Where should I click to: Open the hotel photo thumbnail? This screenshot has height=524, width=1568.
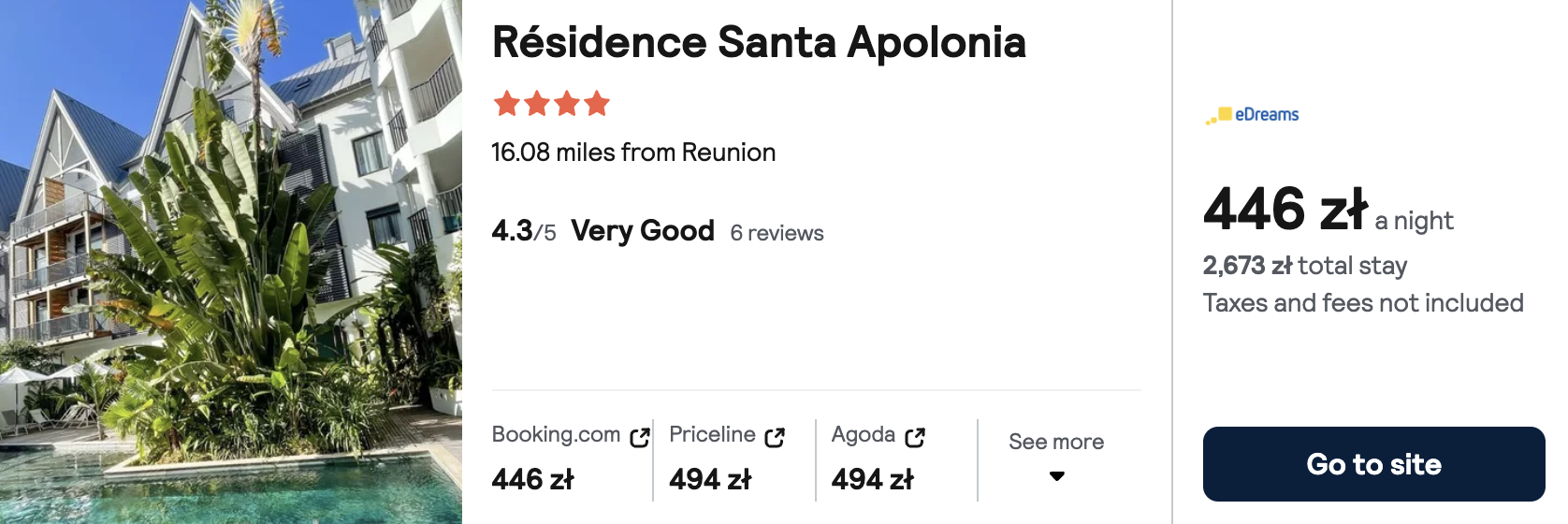[231, 262]
